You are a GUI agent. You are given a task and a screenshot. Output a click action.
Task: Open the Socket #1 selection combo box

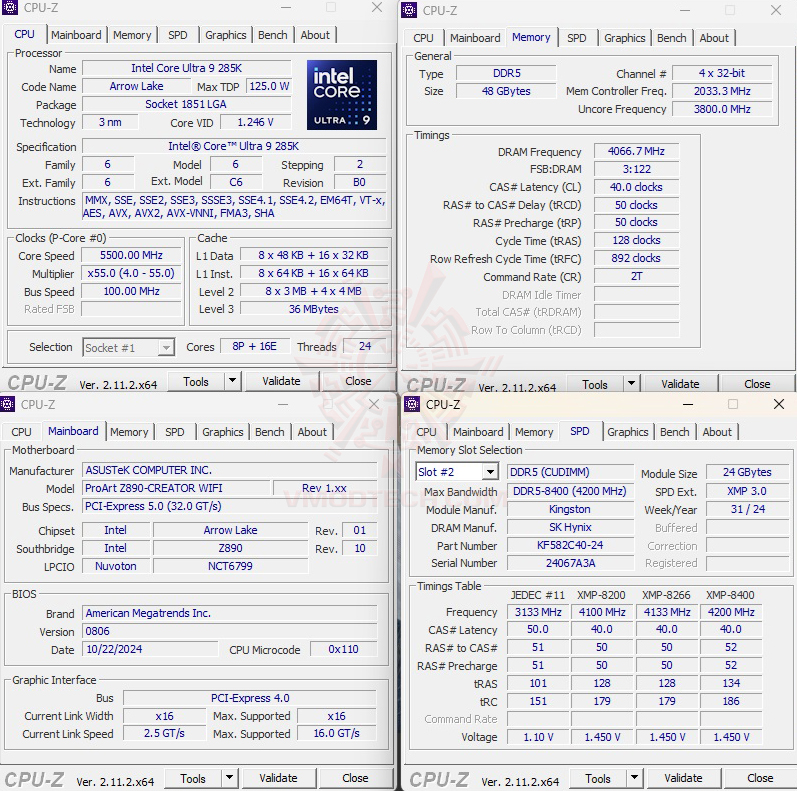pyautogui.click(x=129, y=348)
